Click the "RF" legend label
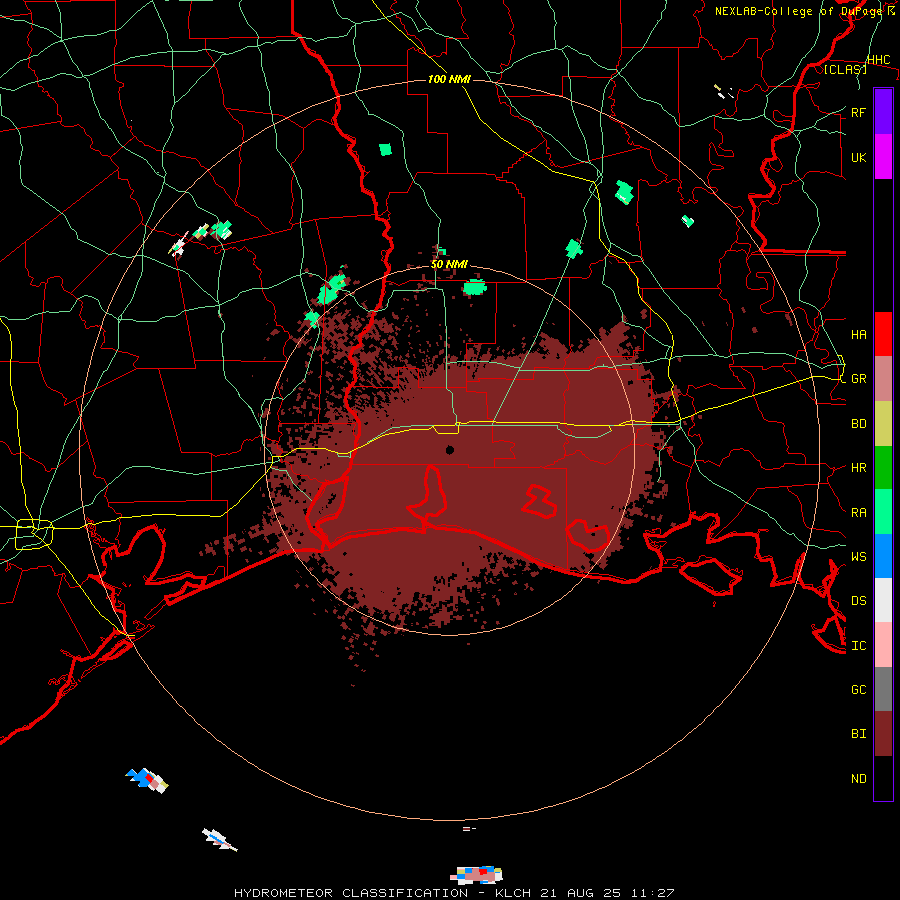The width and height of the screenshot is (900, 900). point(858,112)
